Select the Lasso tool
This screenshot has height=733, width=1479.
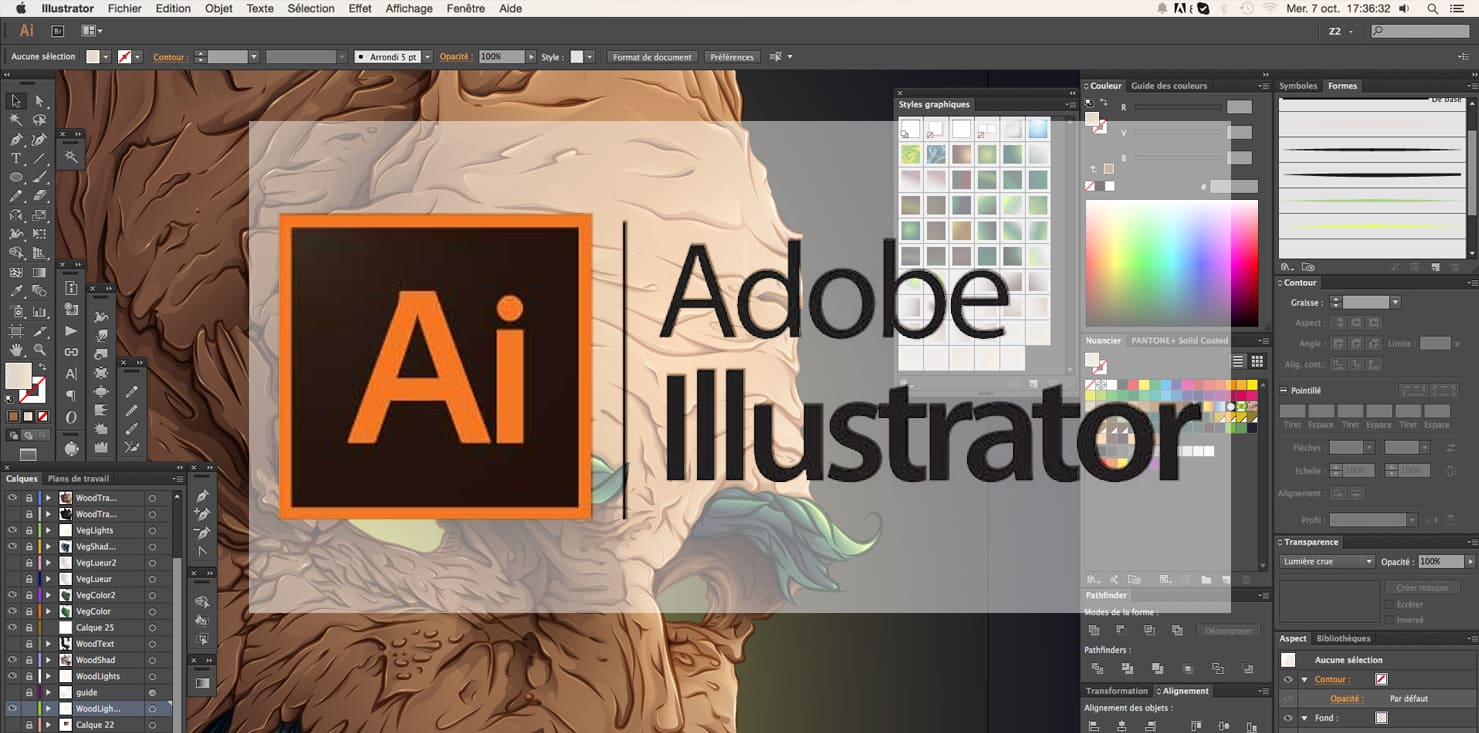click(x=40, y=120)
